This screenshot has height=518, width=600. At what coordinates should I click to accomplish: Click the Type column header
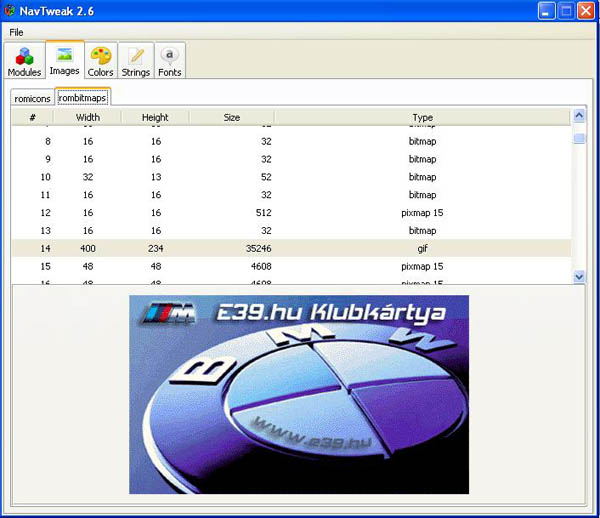[422, 117]
